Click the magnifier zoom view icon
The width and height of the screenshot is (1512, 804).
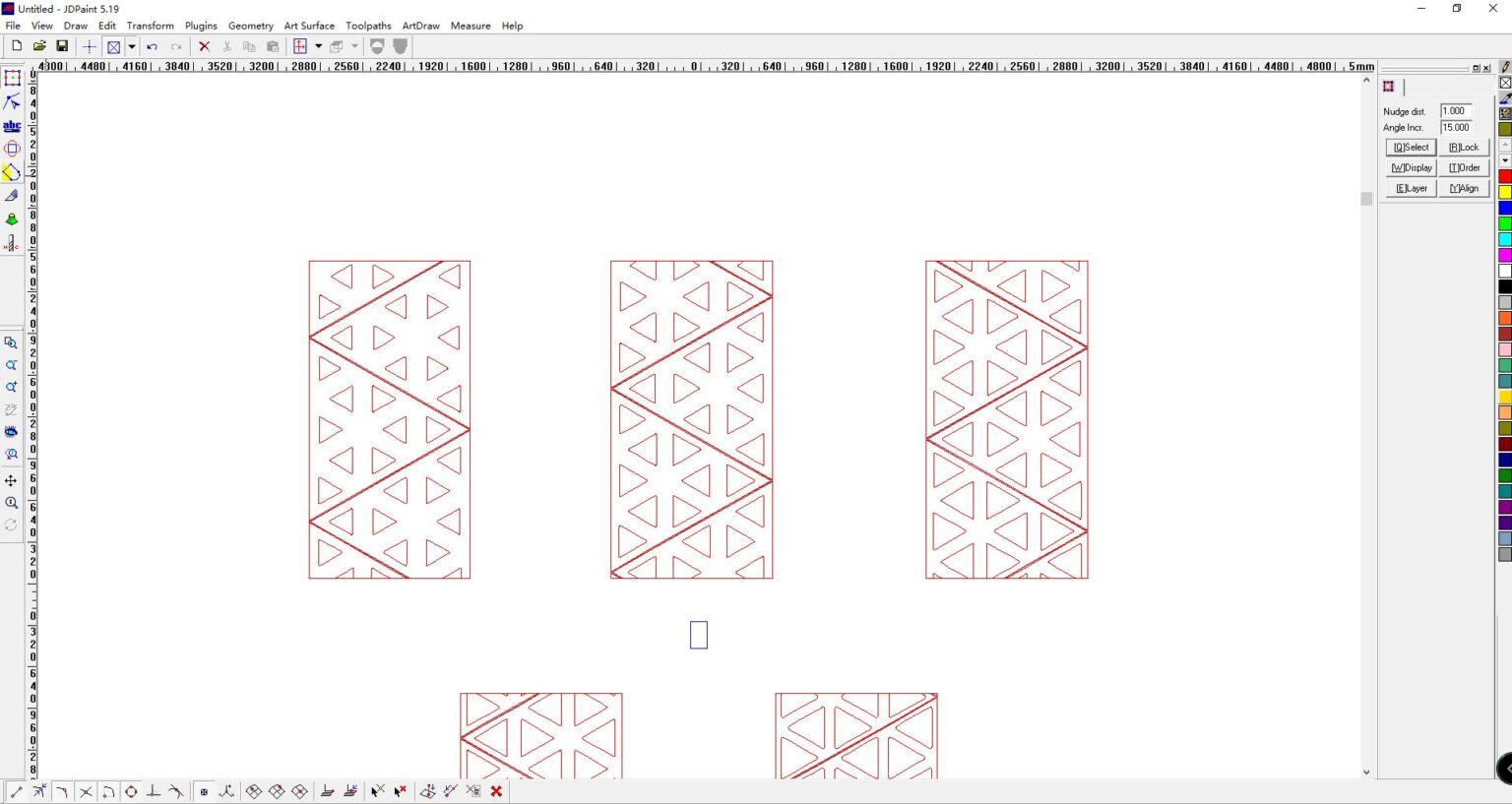pyautogui.click(x=11, y=503)
